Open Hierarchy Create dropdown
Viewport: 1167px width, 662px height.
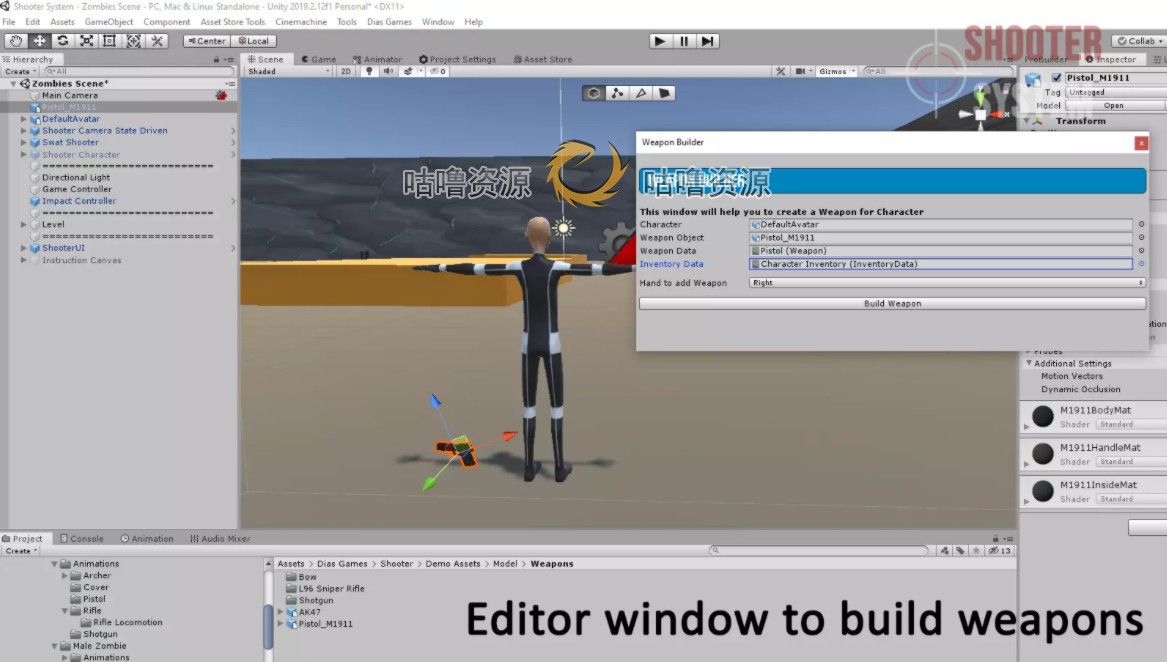click(20, 71)
